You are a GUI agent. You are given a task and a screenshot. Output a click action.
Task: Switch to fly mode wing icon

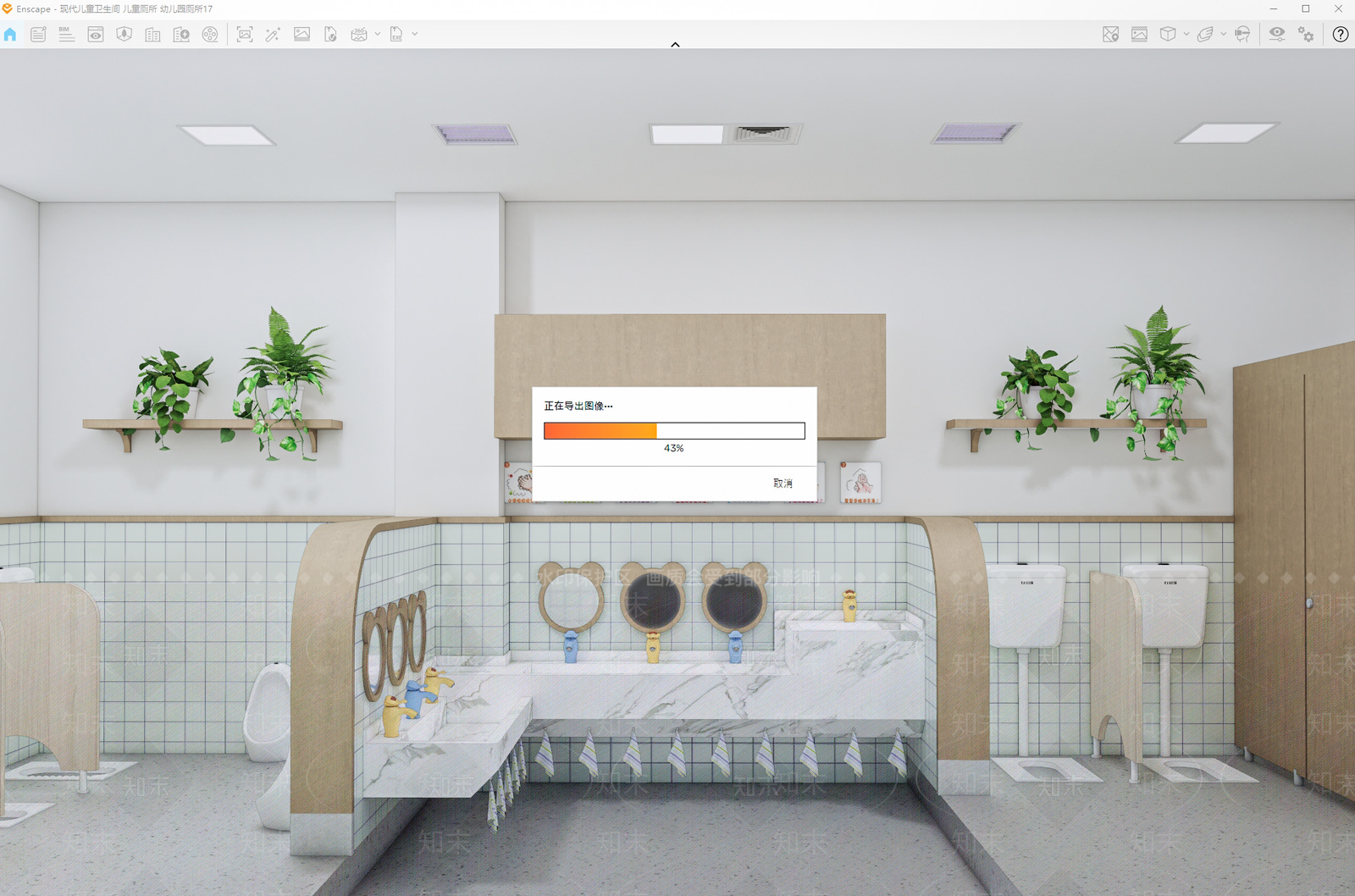(x=1205, y=35)
